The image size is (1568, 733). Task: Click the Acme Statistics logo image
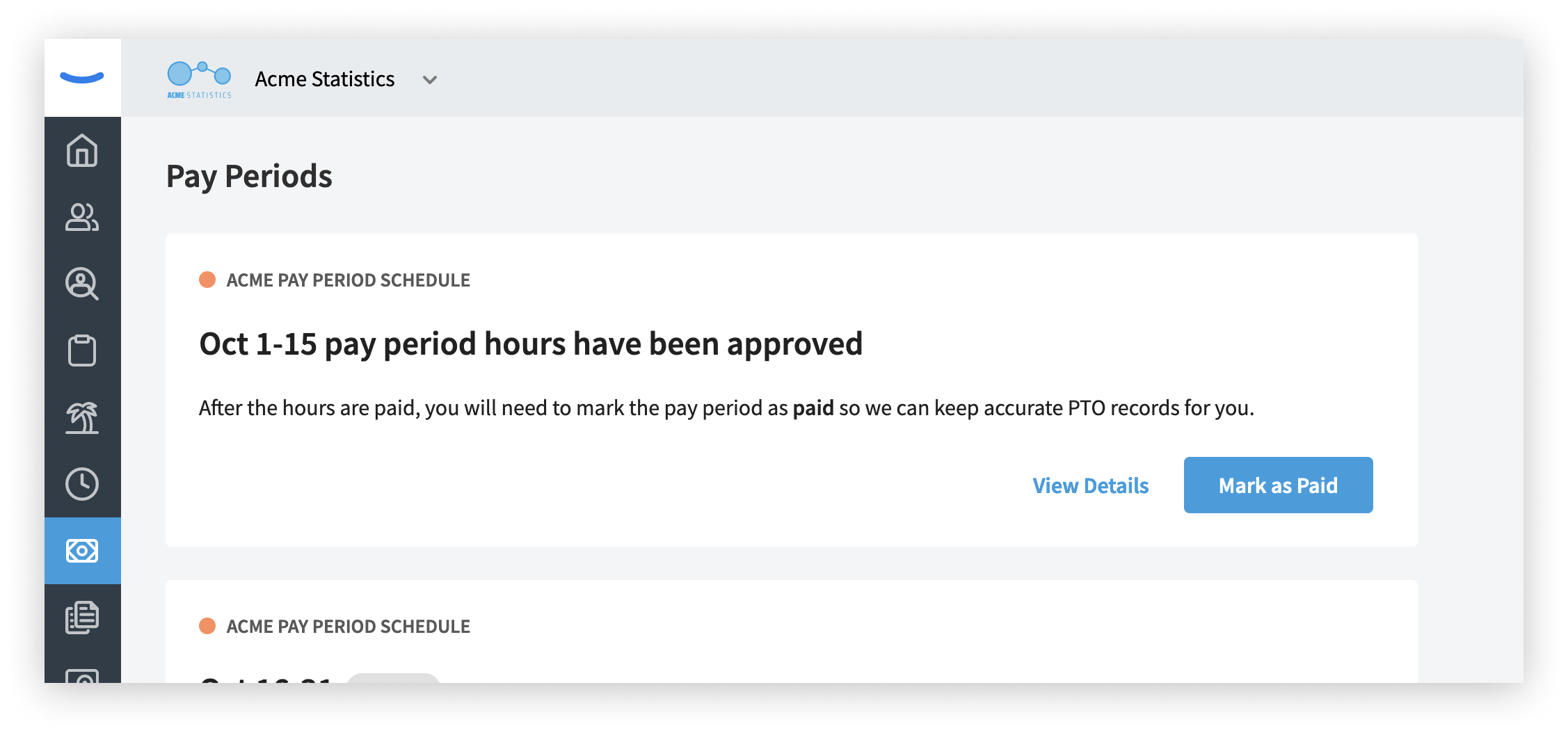199,79
